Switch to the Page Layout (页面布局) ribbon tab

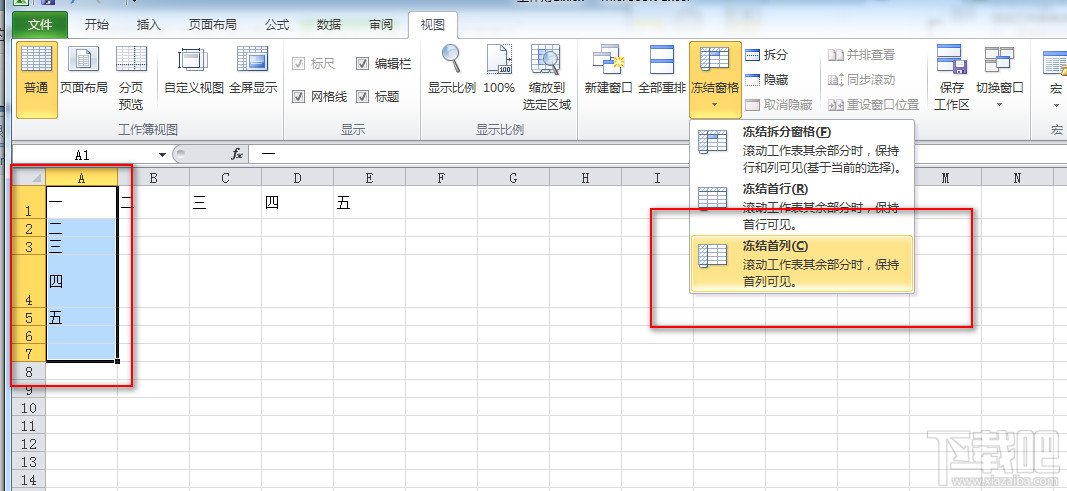[212, 25]
